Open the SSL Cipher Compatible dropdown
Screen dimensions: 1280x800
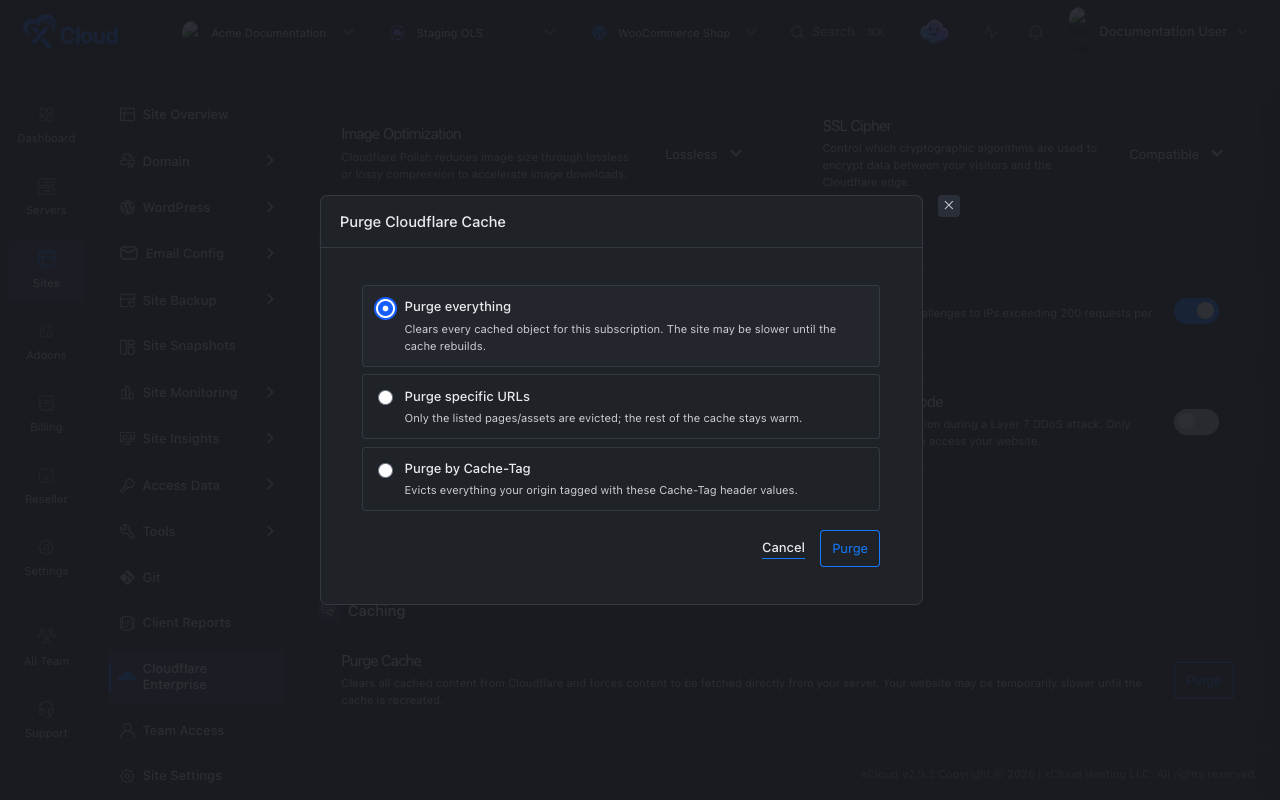click(x=1176, y=154)
